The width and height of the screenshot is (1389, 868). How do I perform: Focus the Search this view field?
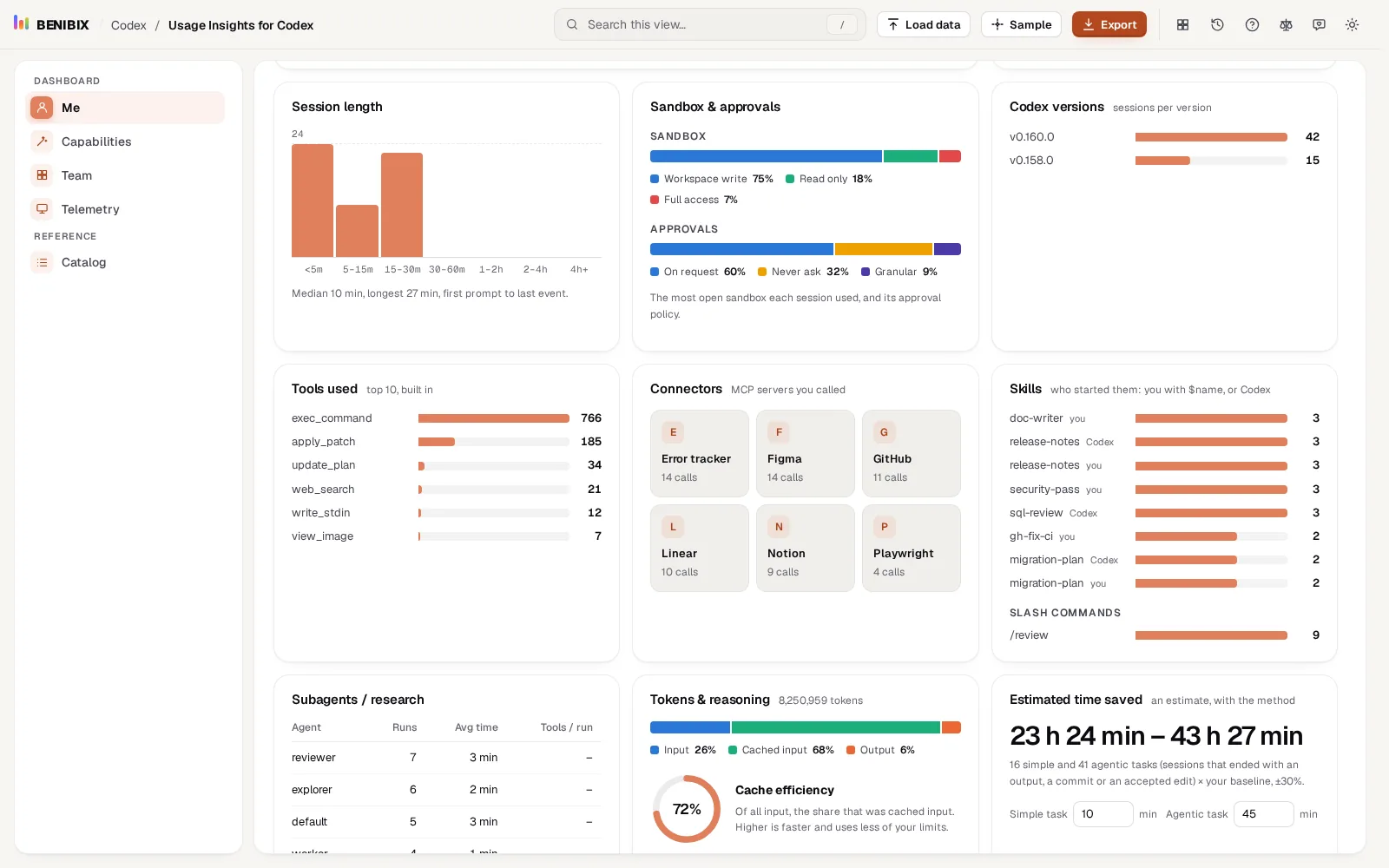coord(710,24)
